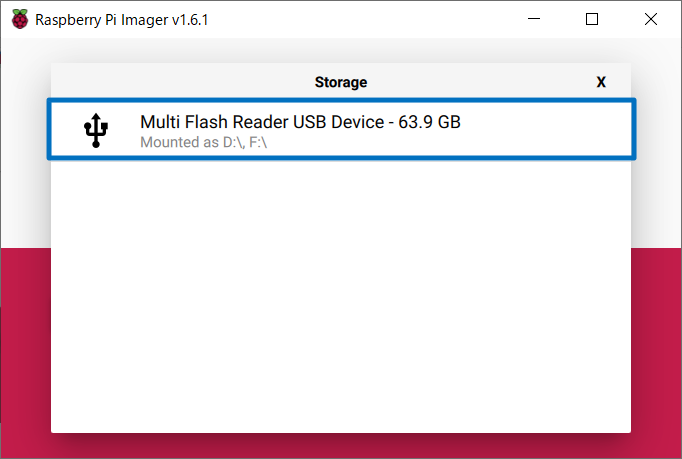Click the '63.9 GB' capacity text
682x459 pixels.
(x=429, y=122)
